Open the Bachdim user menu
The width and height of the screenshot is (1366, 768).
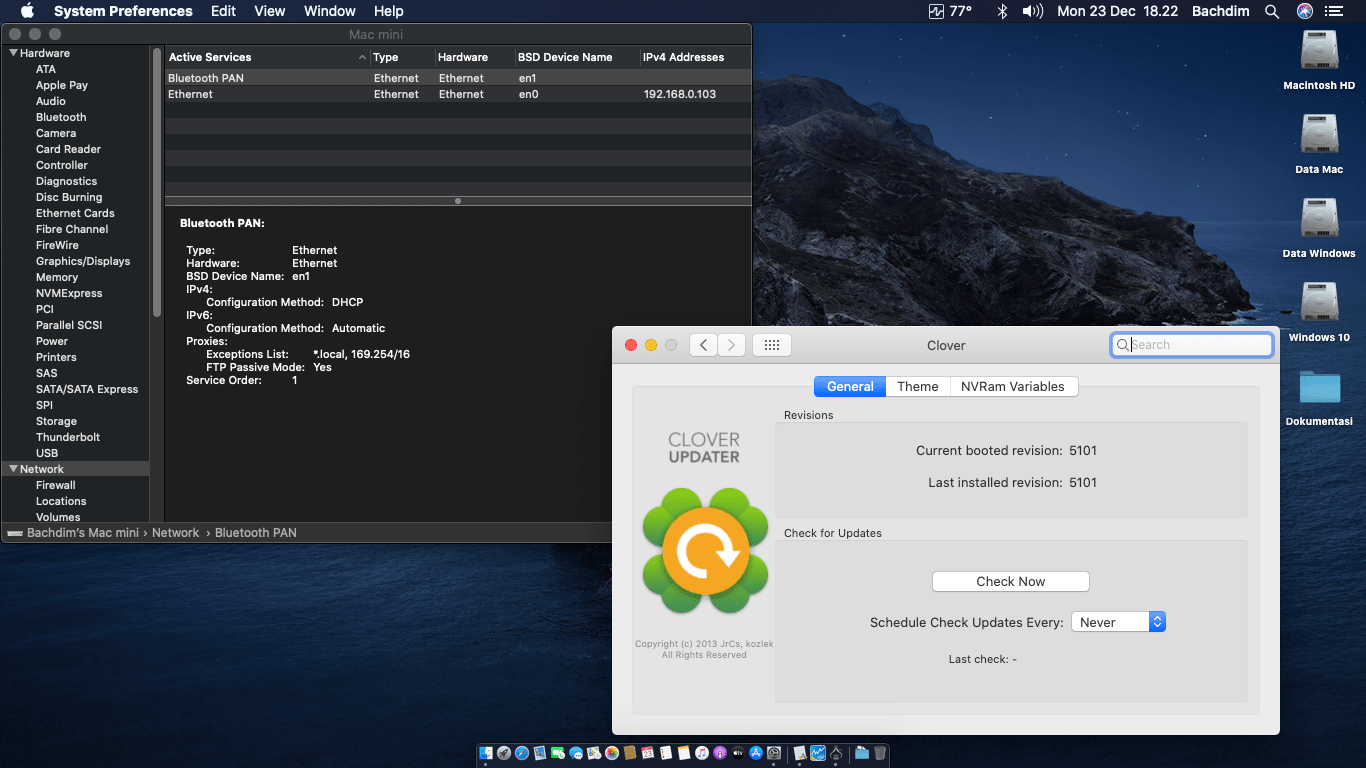pyautogui.click(x=1220, y=11)
